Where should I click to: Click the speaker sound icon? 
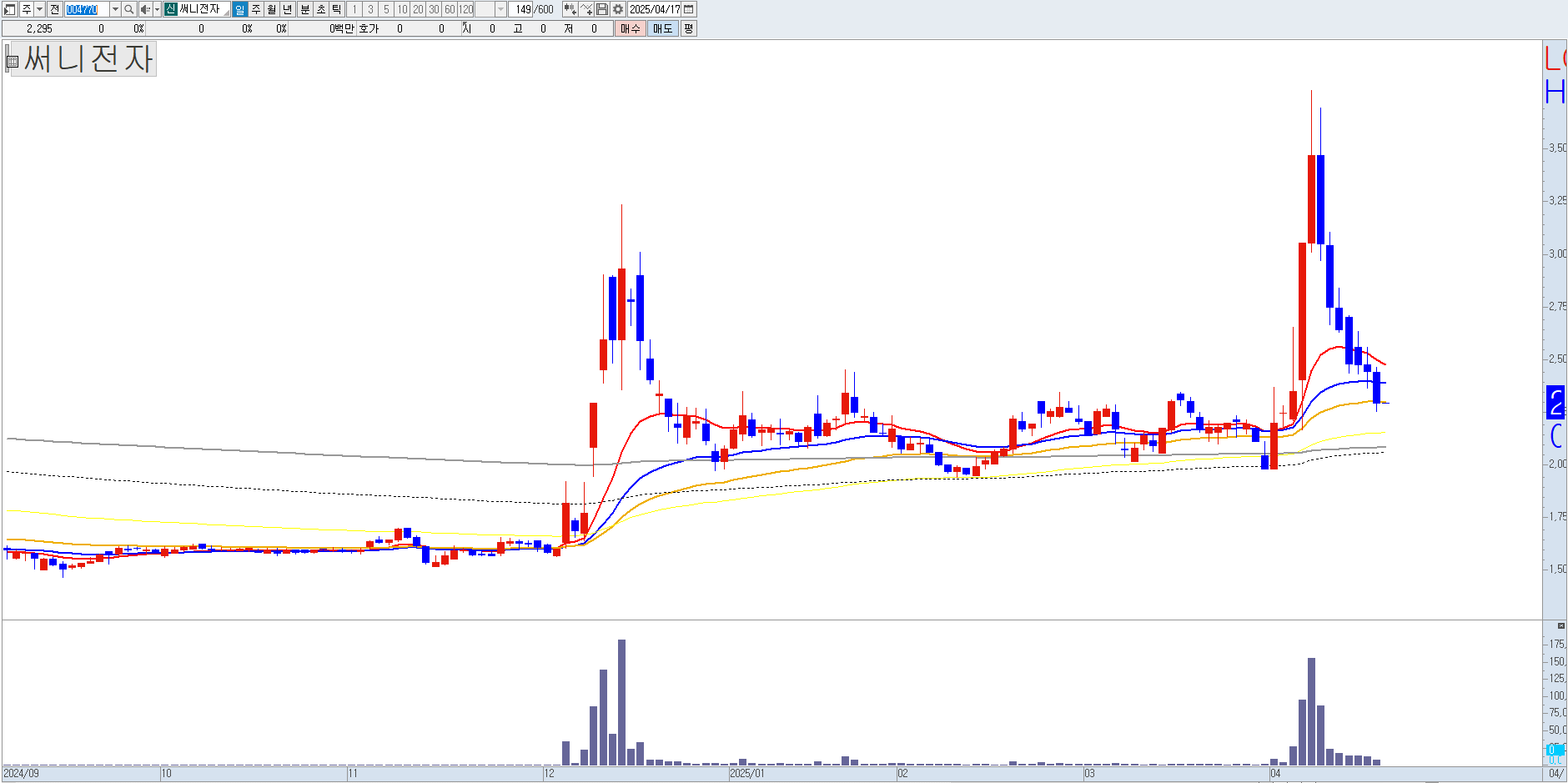145,9
